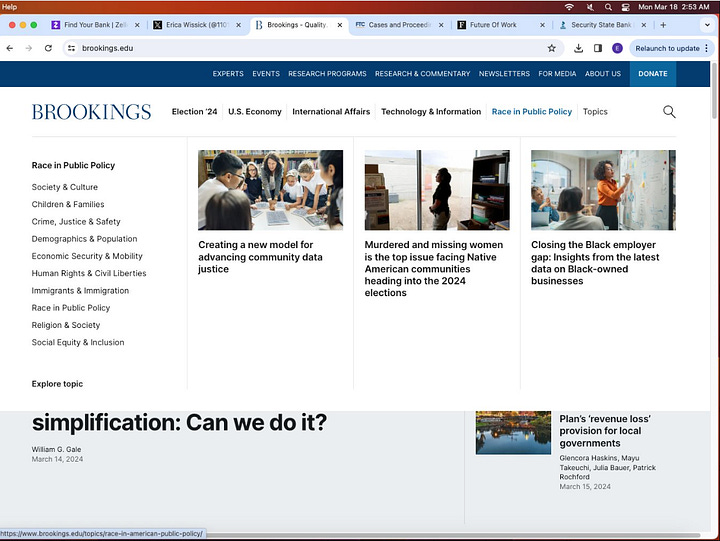The width and height of the screenshot is (720, 541).
Task: Open new tab with plus icon
Action: (663, 25)
